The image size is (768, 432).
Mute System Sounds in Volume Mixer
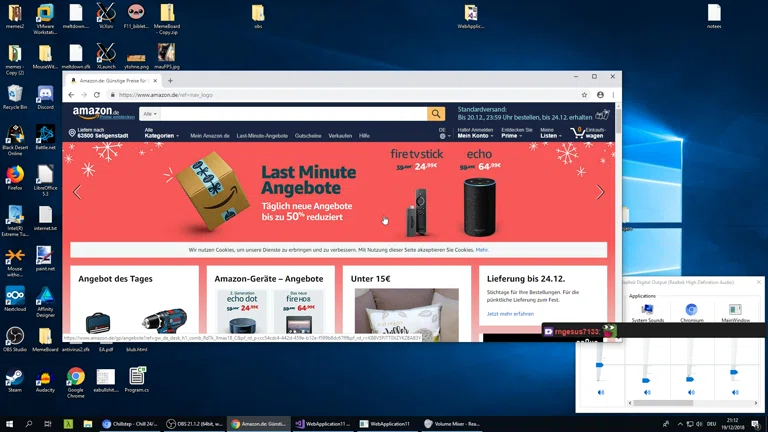click(x=647, y=392)
